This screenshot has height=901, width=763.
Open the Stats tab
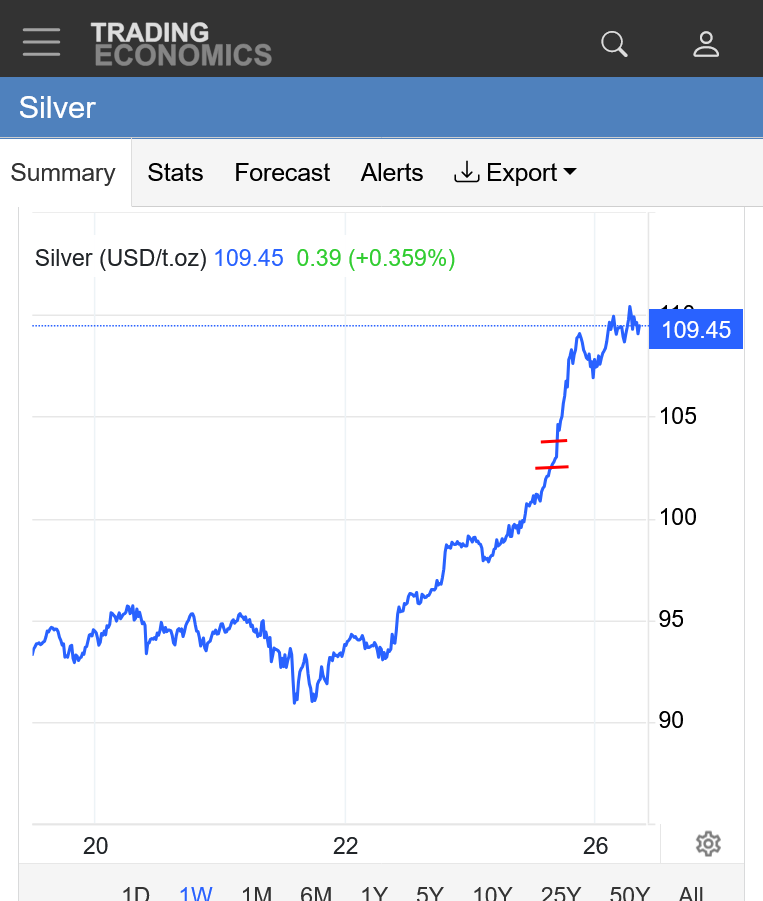(175, 173)
